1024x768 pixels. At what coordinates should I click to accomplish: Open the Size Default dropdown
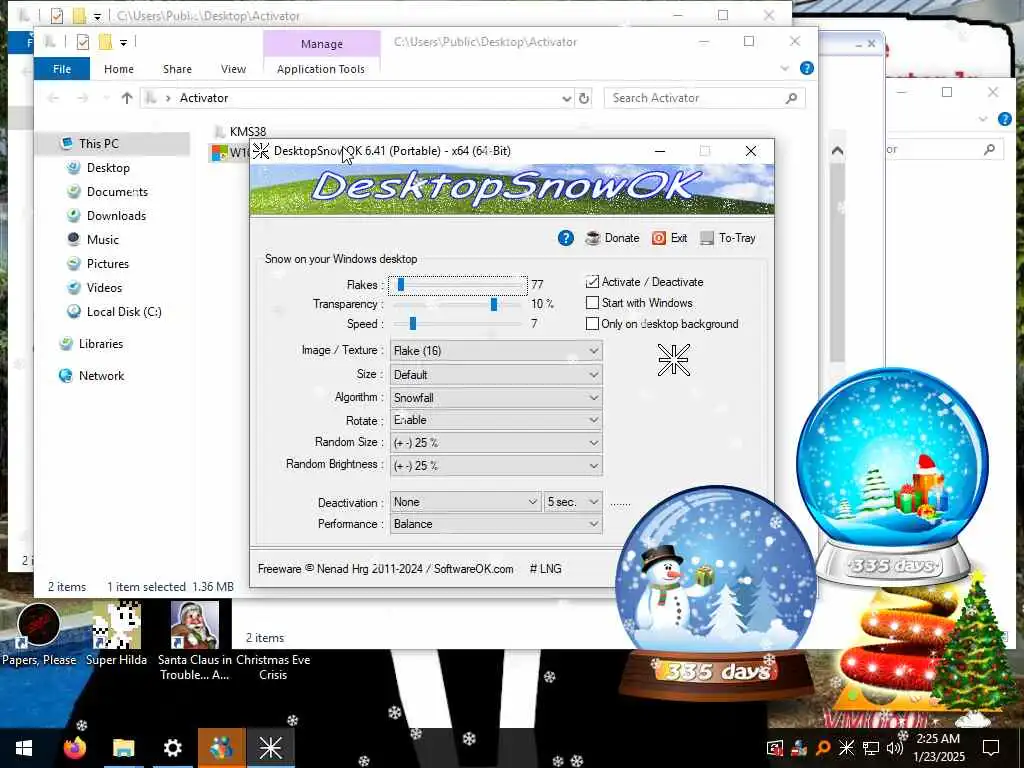[x=496, y=375]
